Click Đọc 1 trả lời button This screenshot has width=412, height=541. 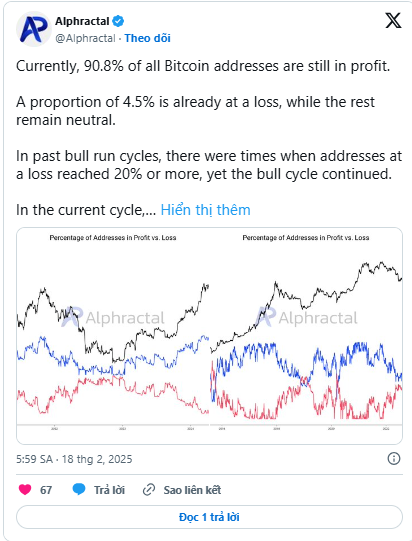[209, 517]
